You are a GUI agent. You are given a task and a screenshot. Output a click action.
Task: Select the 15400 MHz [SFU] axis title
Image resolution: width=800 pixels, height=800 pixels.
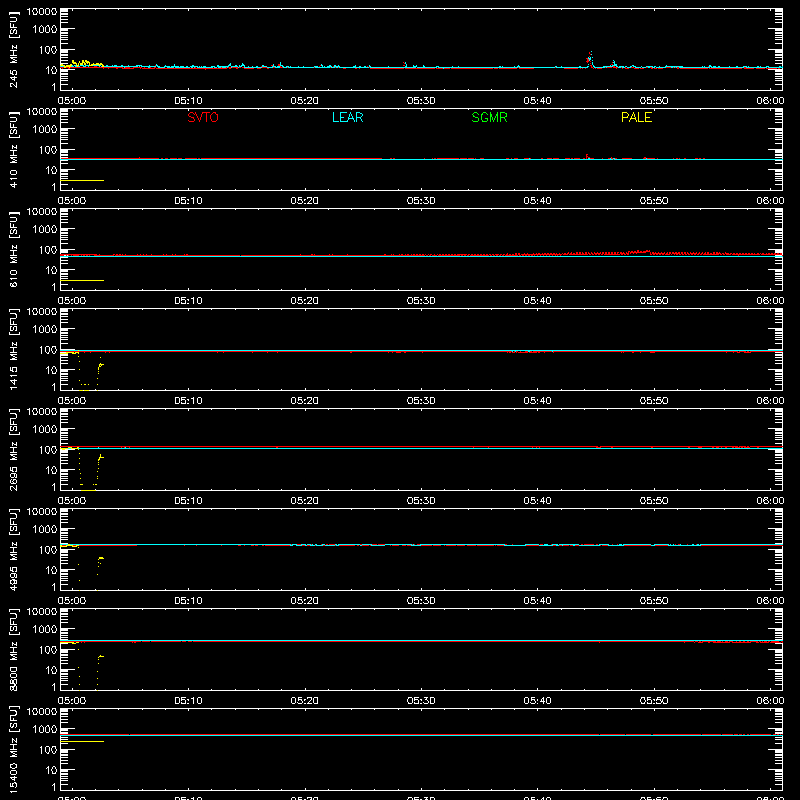tap(14, 749)
